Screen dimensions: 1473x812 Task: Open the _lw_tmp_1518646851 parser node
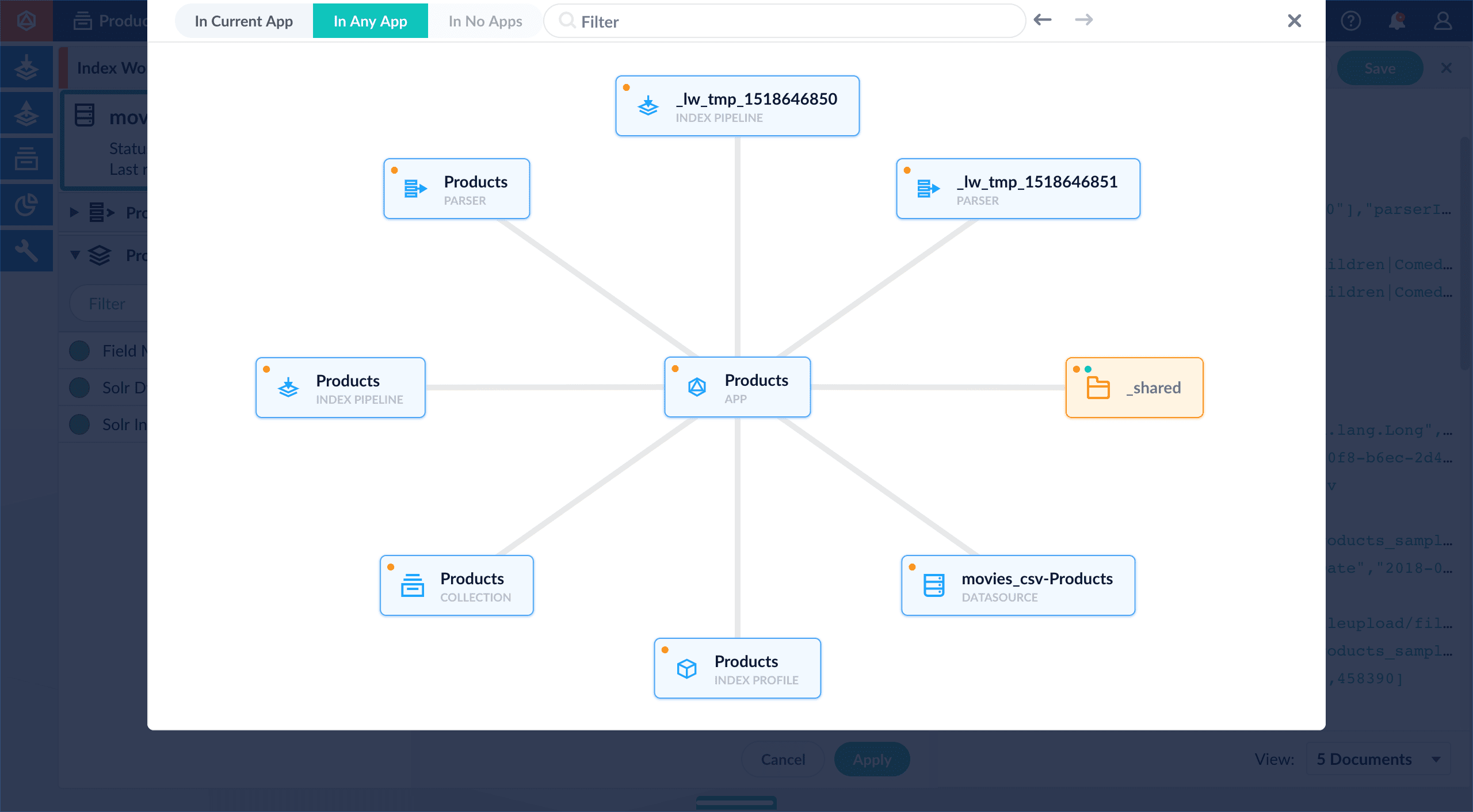(1017, 189)
